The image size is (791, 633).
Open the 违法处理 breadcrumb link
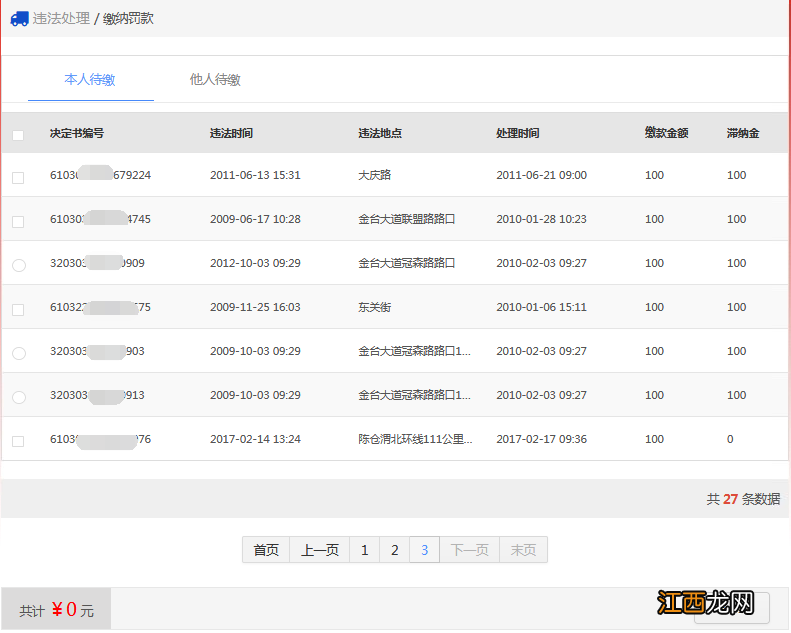tap(61, 19)
